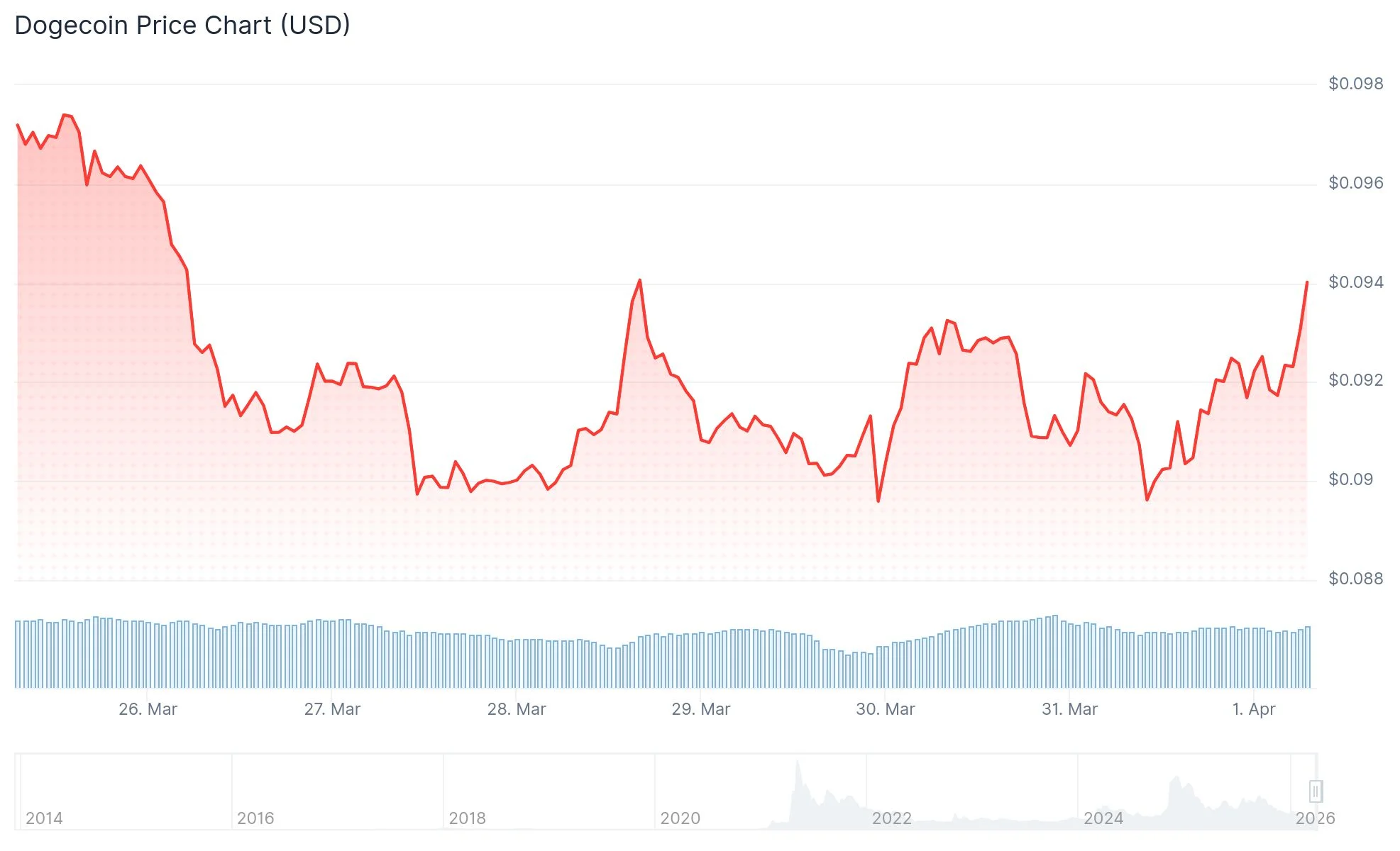
Task: Click the 26. Mar date label
Action: point(148,709)
